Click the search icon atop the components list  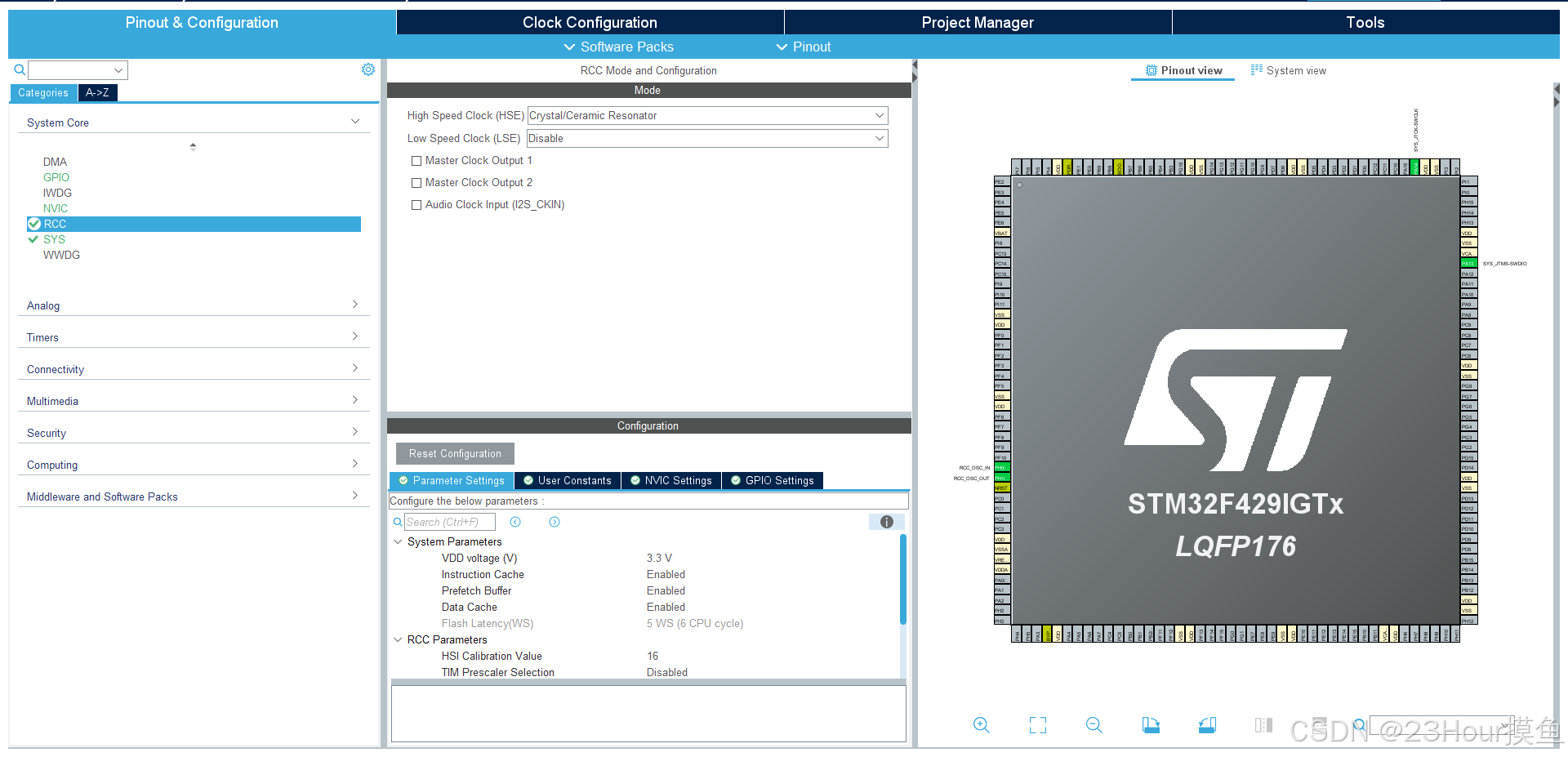[19, 69]
